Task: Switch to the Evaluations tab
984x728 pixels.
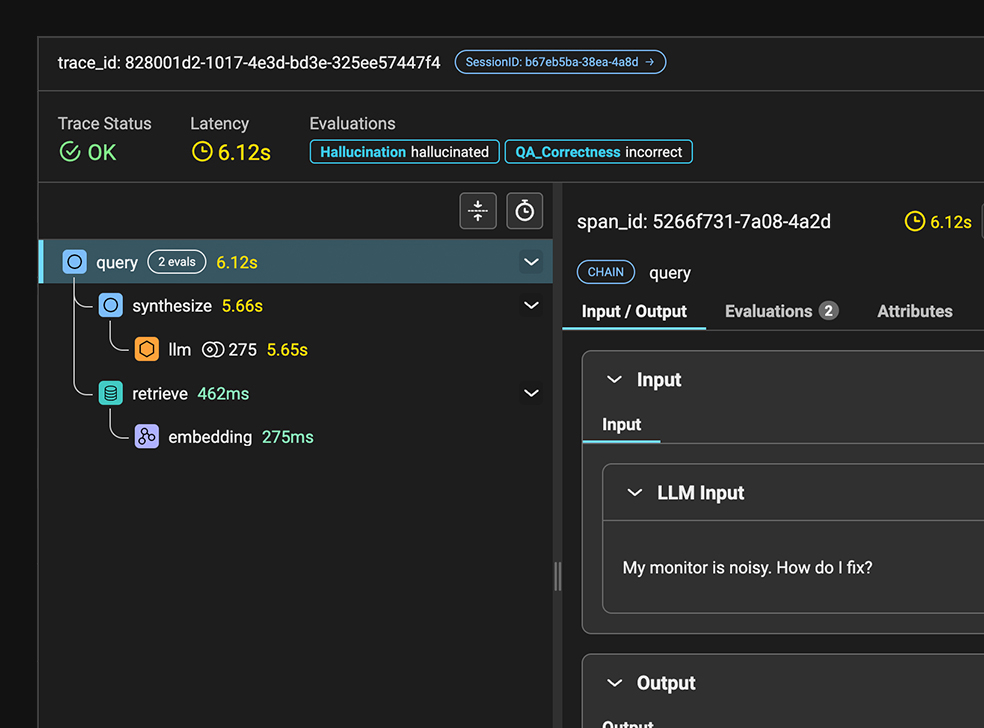Action: tap(780, 311)
